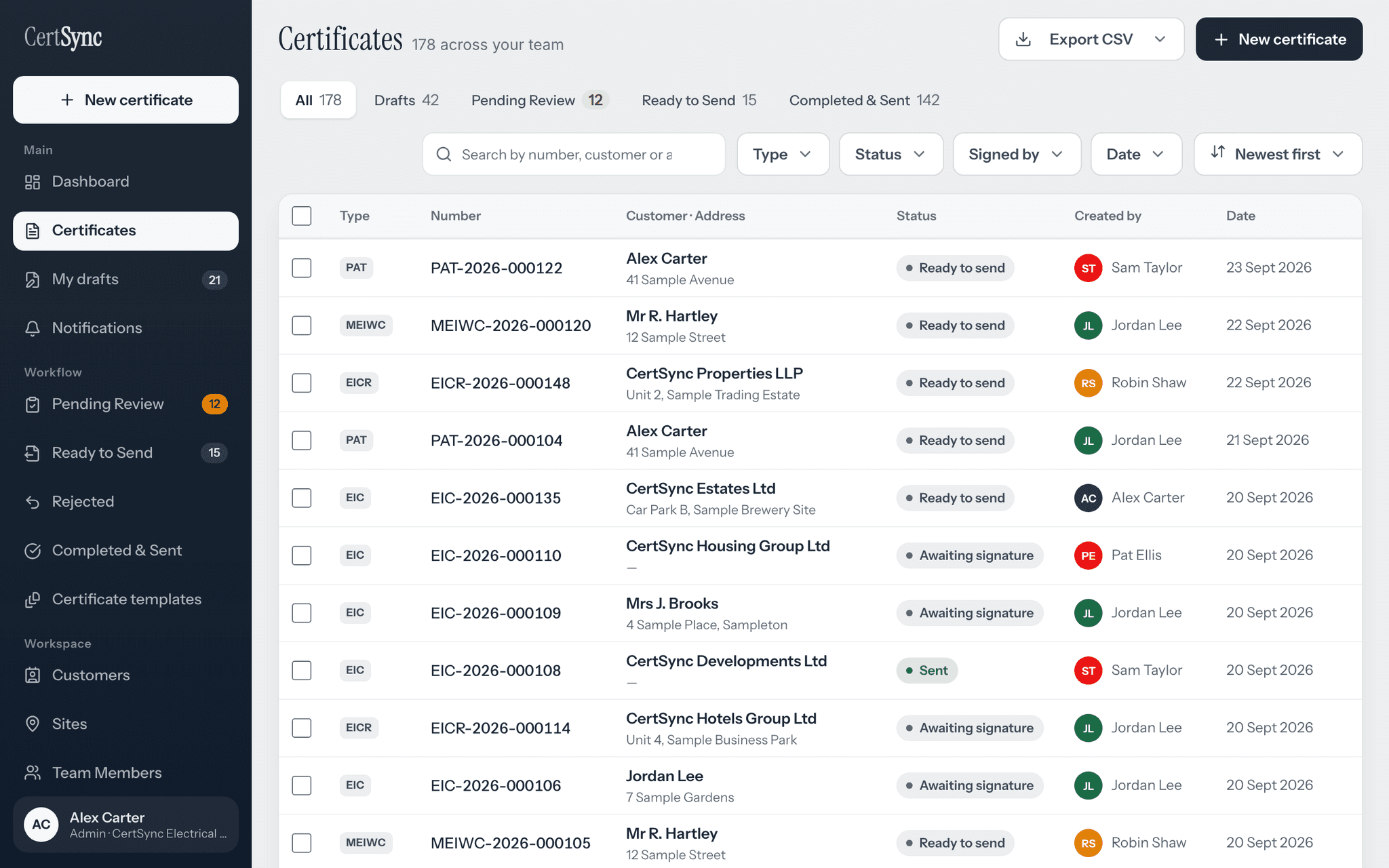The width and height of the screenshot is (1389, 868).
Task: Open certificate number EIC-2026-000109
Action: [x=496, y=613]
